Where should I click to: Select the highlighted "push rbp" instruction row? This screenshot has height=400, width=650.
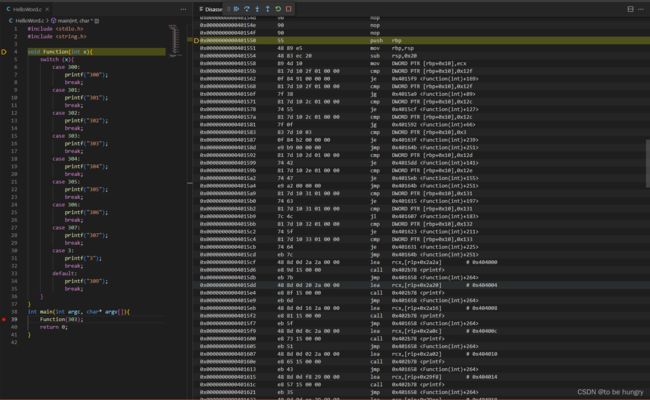click(x=421, y=41)
